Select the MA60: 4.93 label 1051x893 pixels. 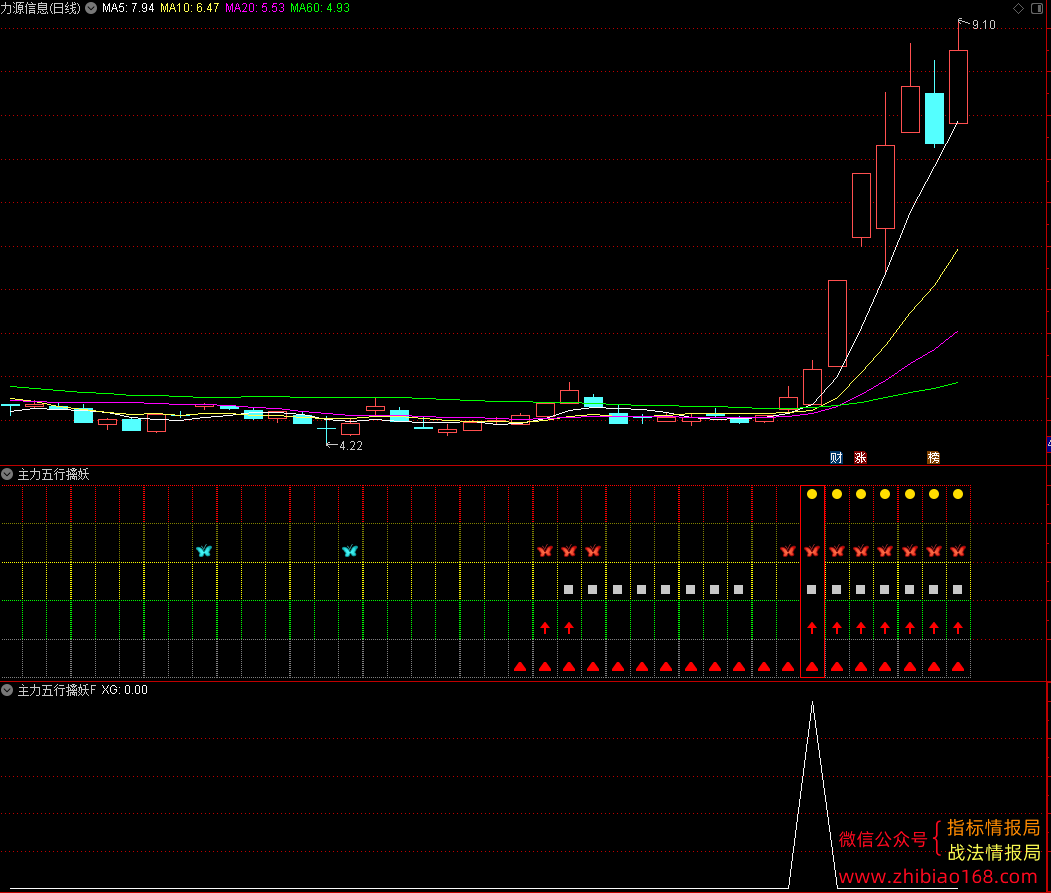click(320, 8)
